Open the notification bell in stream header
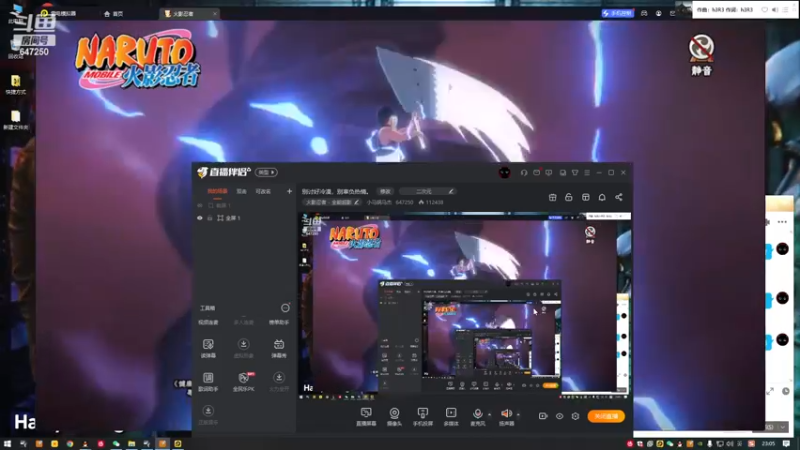The image size is (800, 450). (602, 197)
